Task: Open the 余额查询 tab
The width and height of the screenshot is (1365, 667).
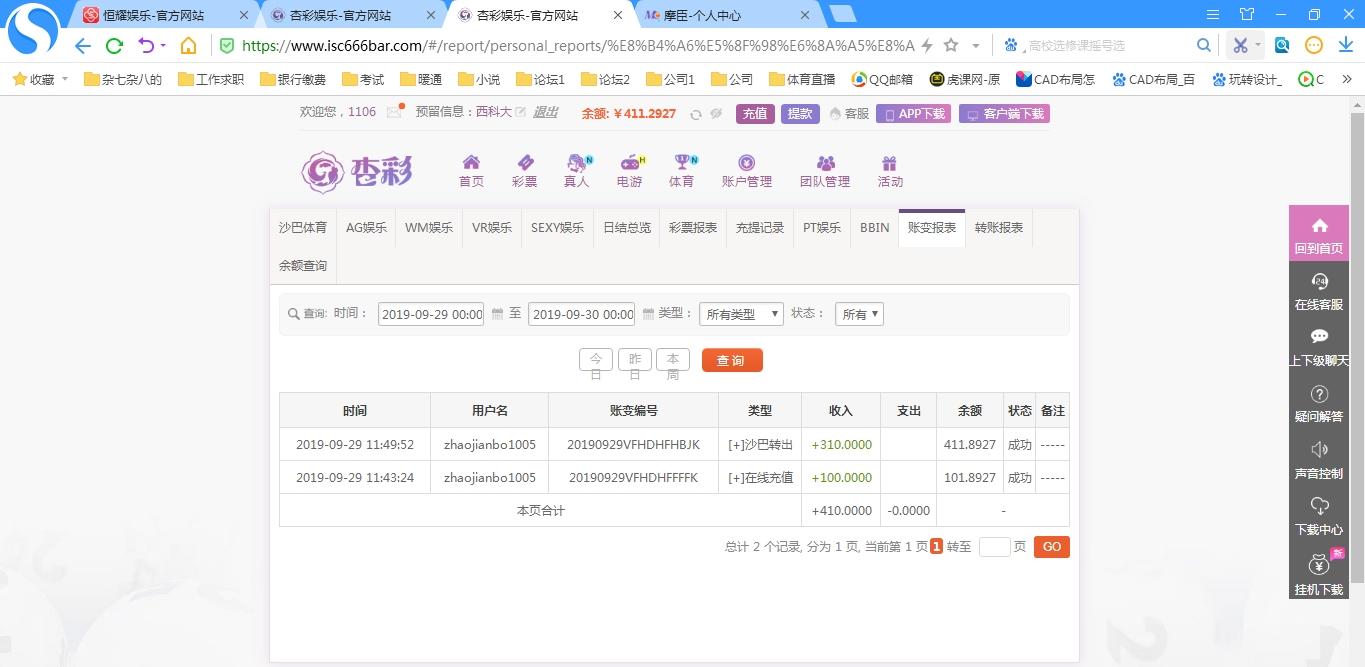Action: point(302,266)
